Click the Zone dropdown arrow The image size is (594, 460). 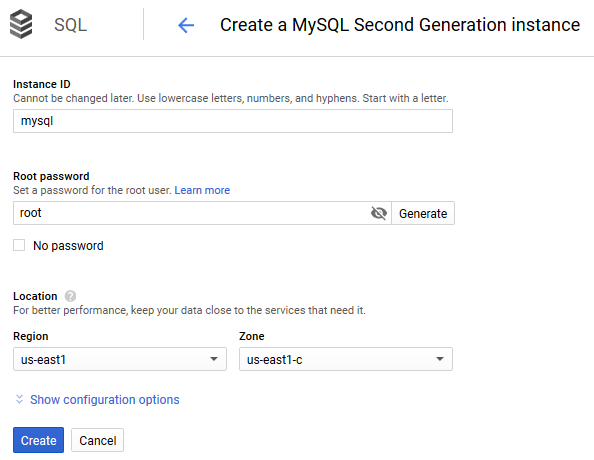pos(439,359)
